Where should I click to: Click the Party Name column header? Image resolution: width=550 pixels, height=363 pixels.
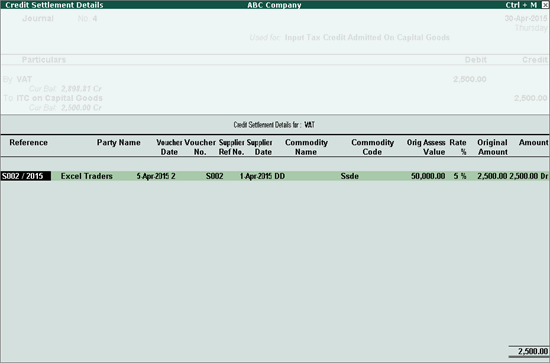coord(119,143)
